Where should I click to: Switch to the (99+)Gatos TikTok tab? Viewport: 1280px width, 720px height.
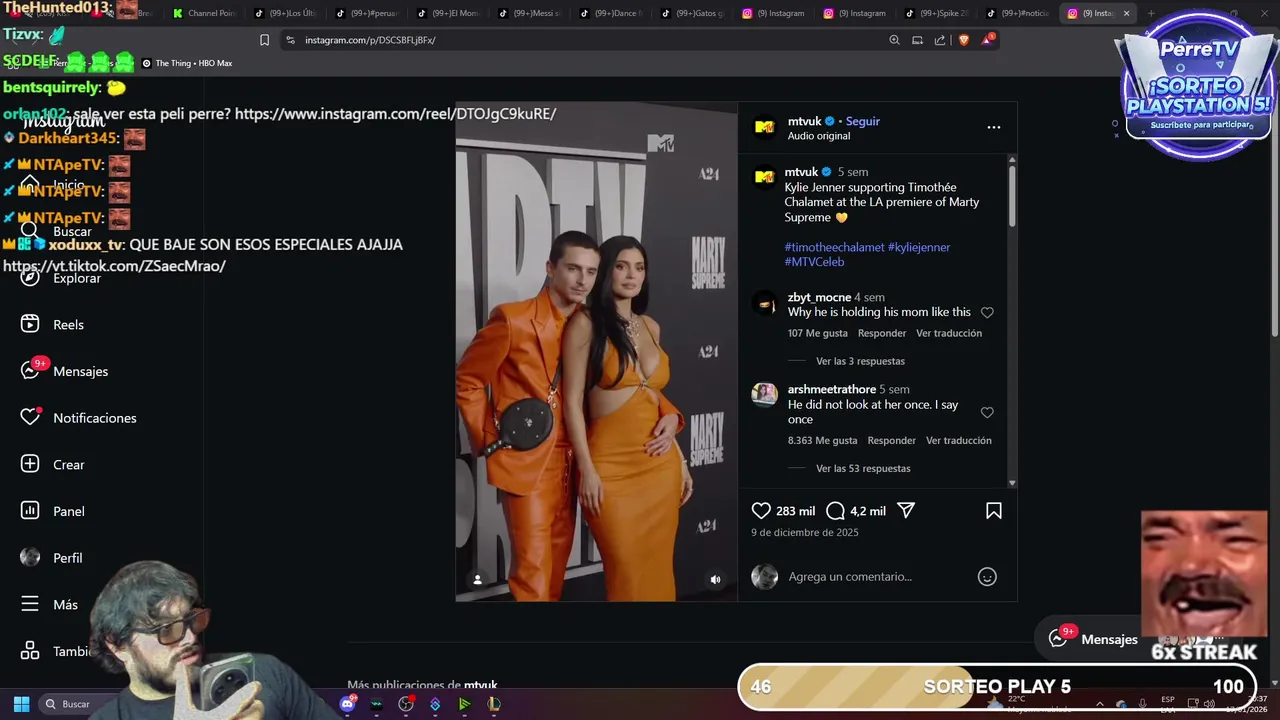click(x=692, y=13)
